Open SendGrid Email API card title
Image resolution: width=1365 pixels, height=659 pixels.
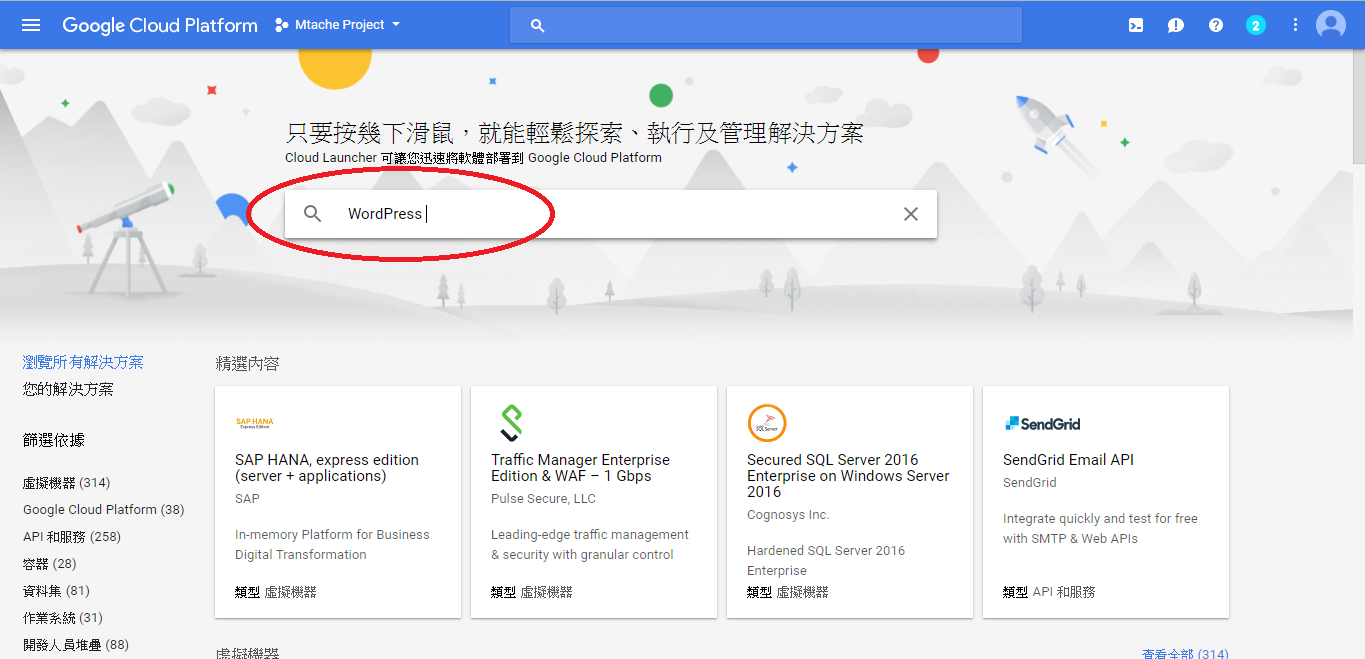pyautogui.click(x=1068, y=460)
